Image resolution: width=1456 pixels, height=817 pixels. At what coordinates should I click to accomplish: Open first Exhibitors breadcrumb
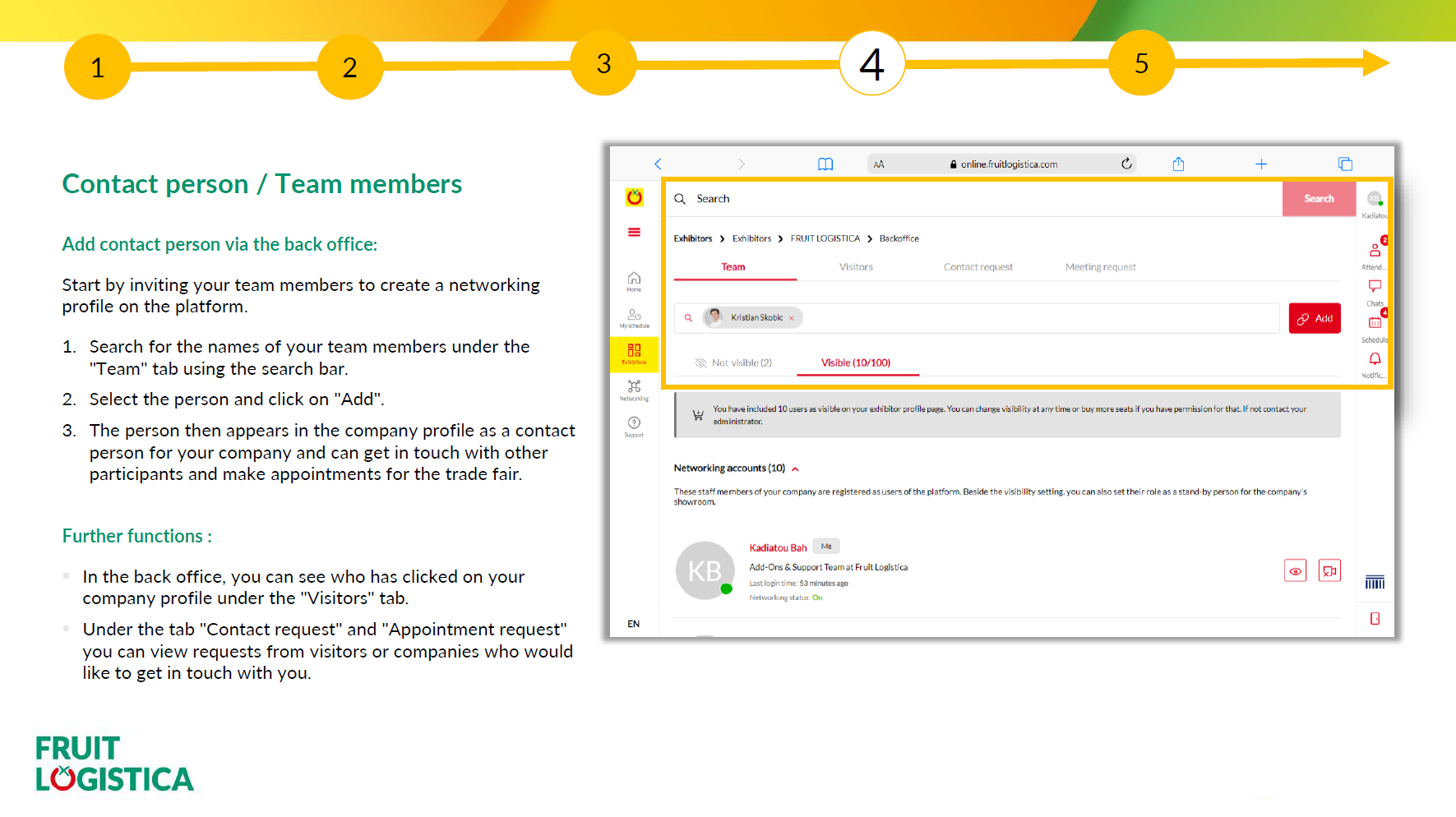[x=693, y=238]
